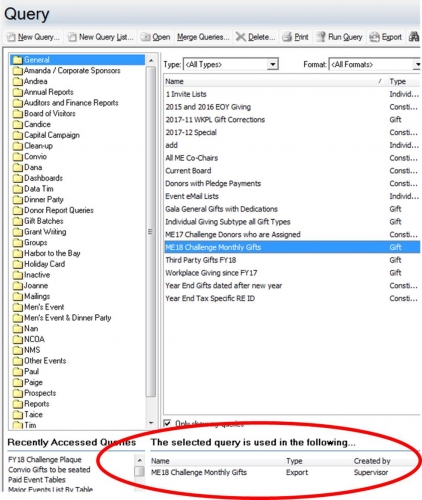This screenshot has width=422, height=500.
Task: Click the Merge Queries toolbar button
Action: pos(203,37)
